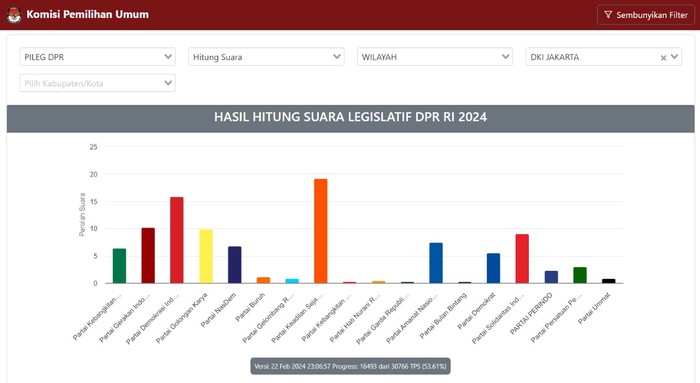Click the 'Partai Golongan Karya' axis label
The image size is (700, 383).
pos(182,318)
